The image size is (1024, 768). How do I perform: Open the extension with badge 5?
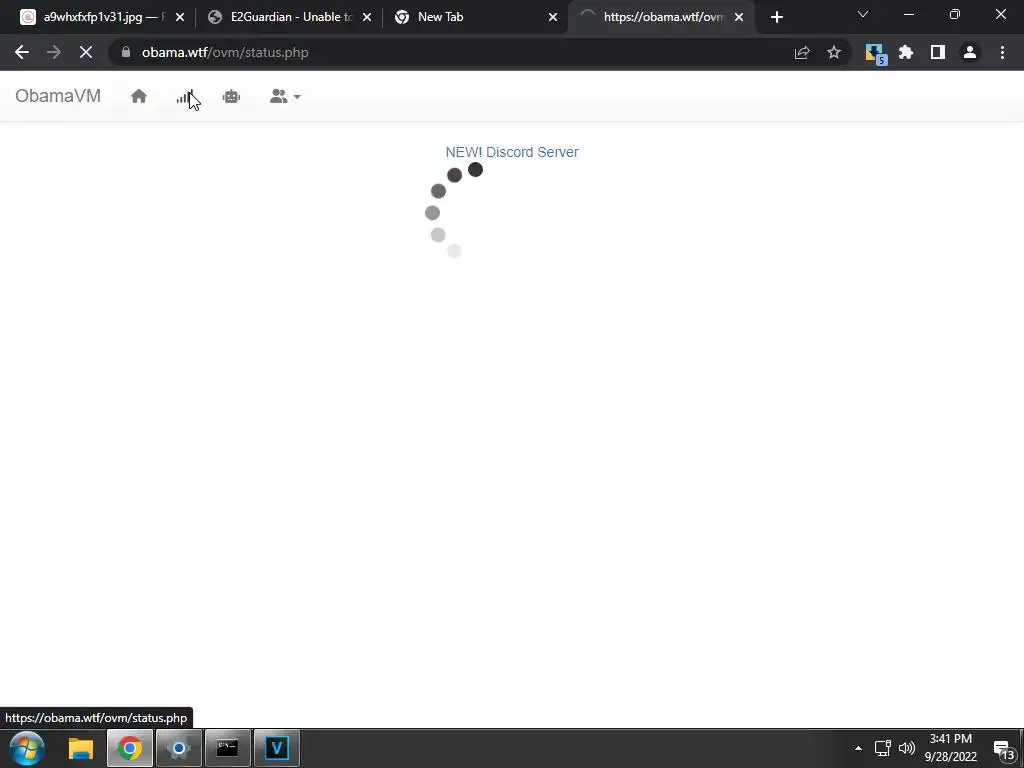click(875, 54)
